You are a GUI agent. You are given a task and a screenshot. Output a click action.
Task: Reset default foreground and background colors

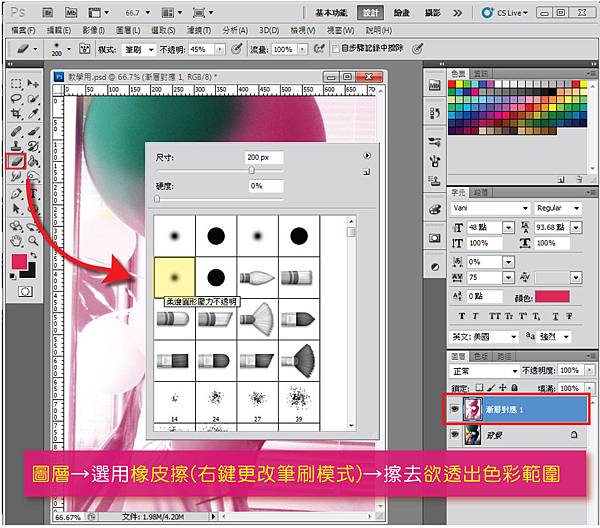pos(13,276)
